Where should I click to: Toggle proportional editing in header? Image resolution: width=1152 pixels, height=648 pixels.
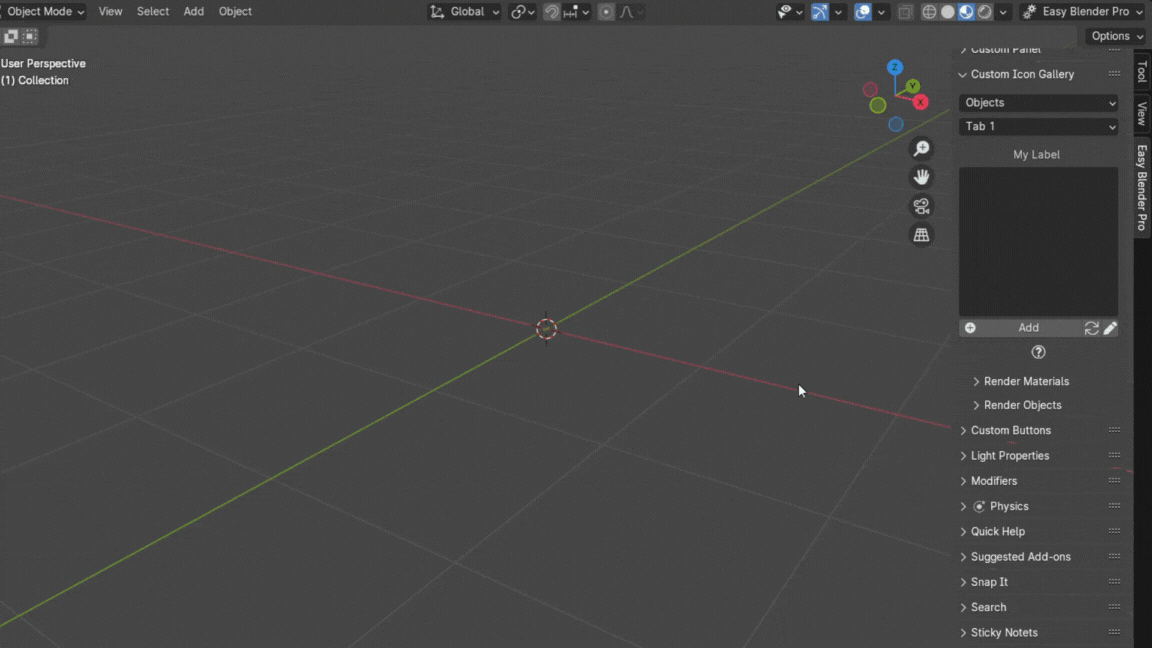pyautogui.click(x=606, y=12)
